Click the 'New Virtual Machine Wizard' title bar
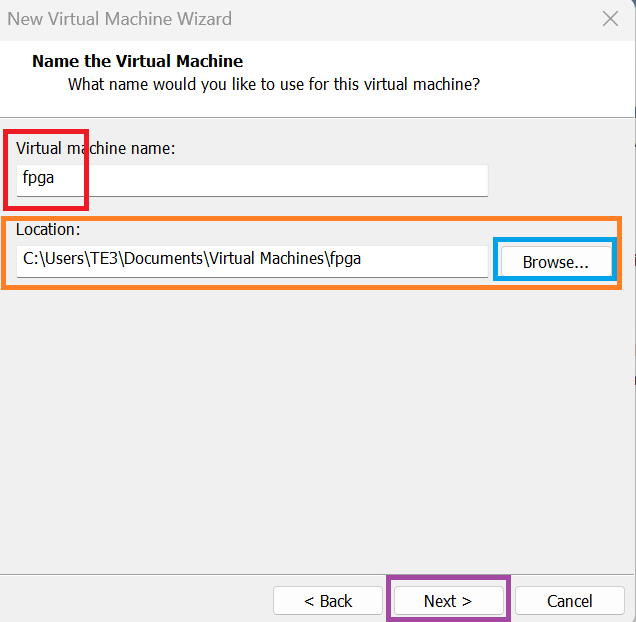This screenshot has width=636, height=622. click(120, 19)
